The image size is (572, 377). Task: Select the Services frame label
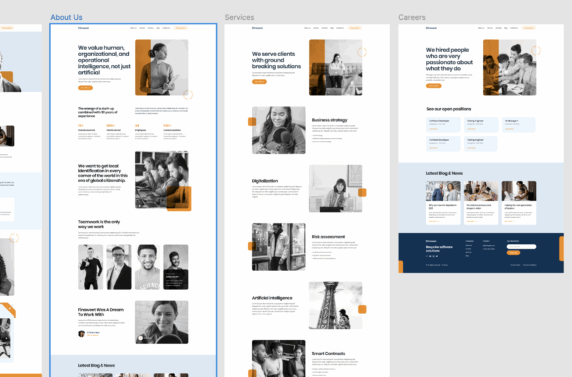pyautogui.click(x=239, y=17)
